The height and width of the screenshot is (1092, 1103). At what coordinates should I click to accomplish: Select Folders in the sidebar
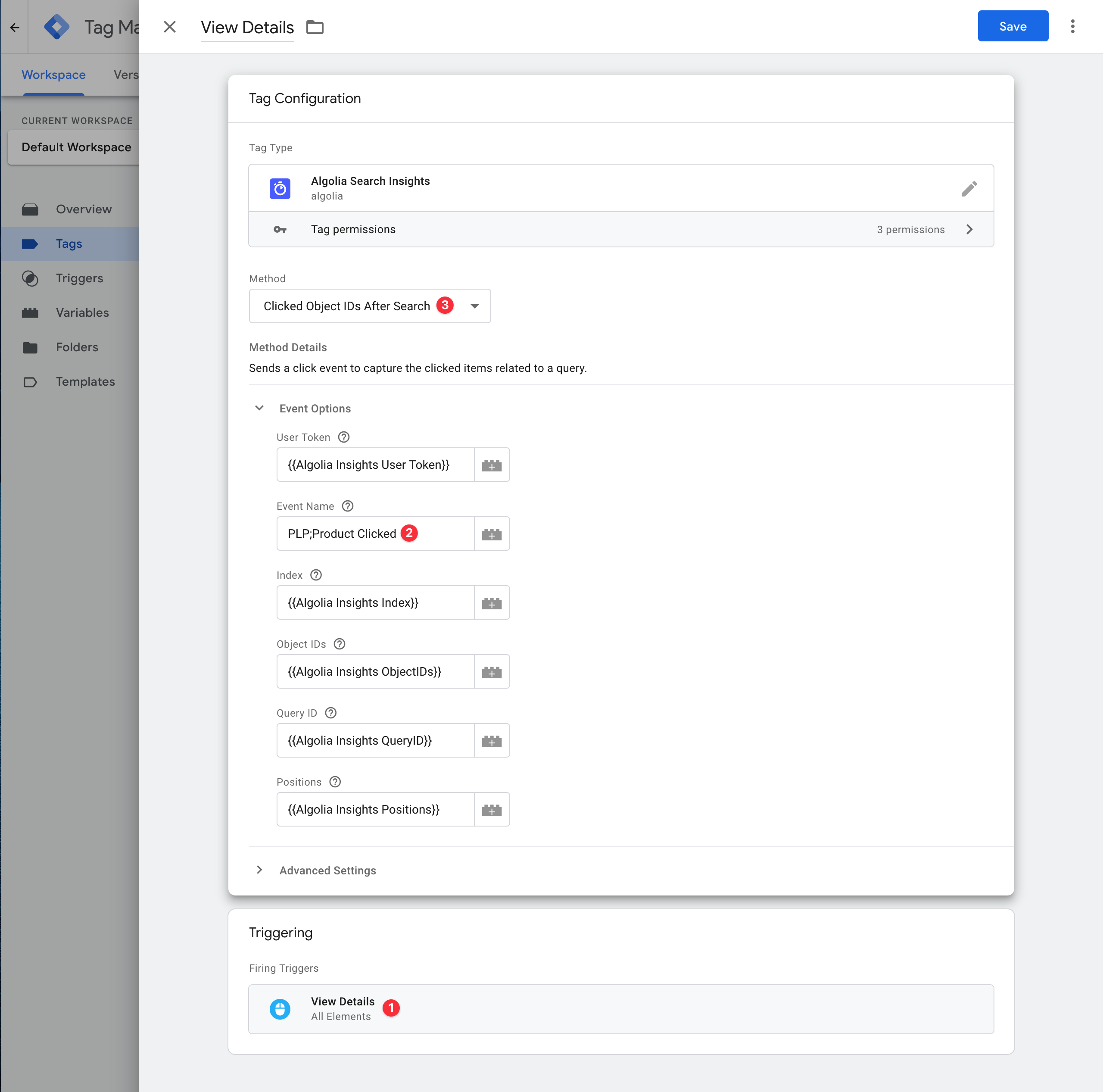tap(77, 346)
